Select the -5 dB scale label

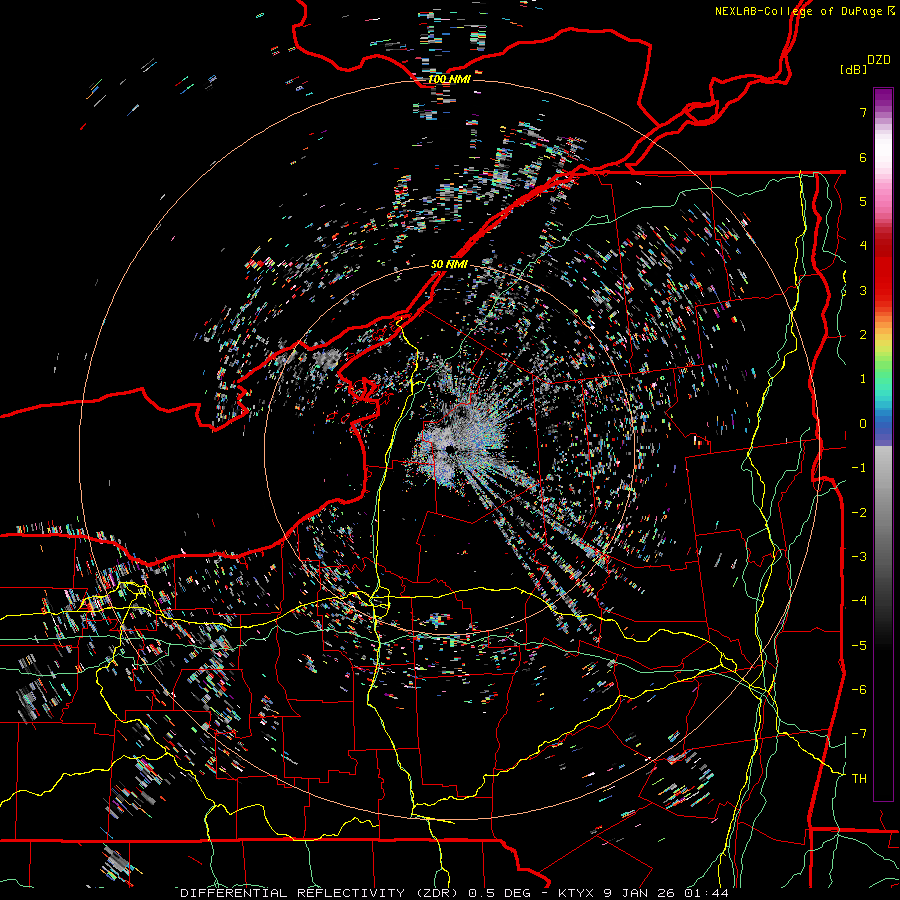coord(859,645)
